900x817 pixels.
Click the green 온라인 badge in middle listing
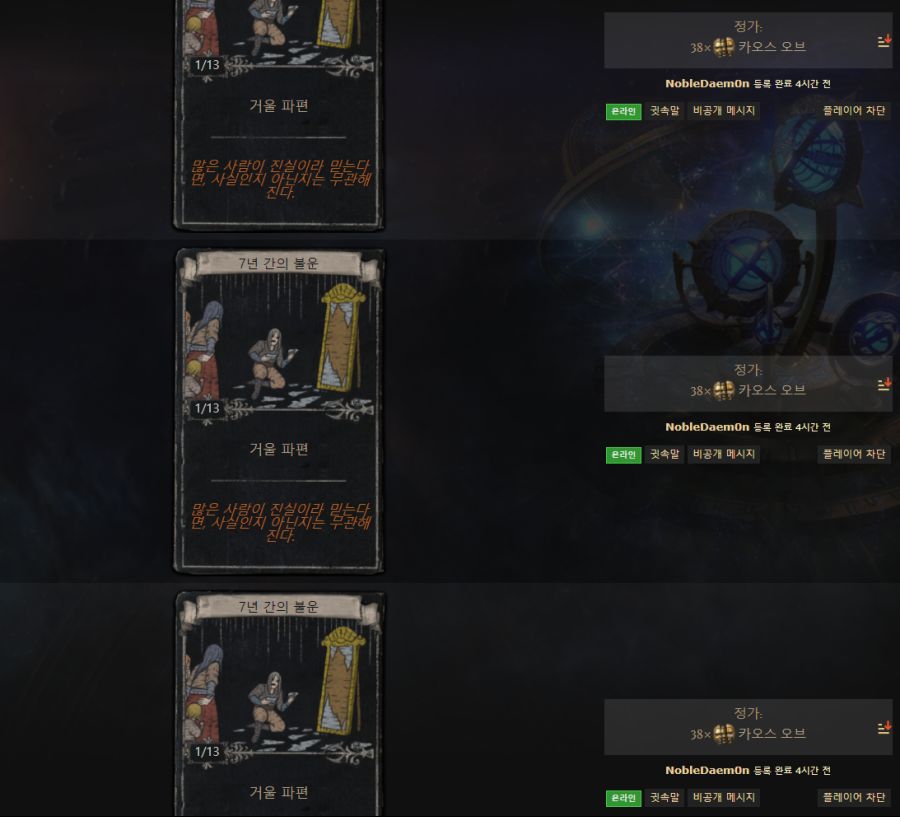tap(623, 455)
